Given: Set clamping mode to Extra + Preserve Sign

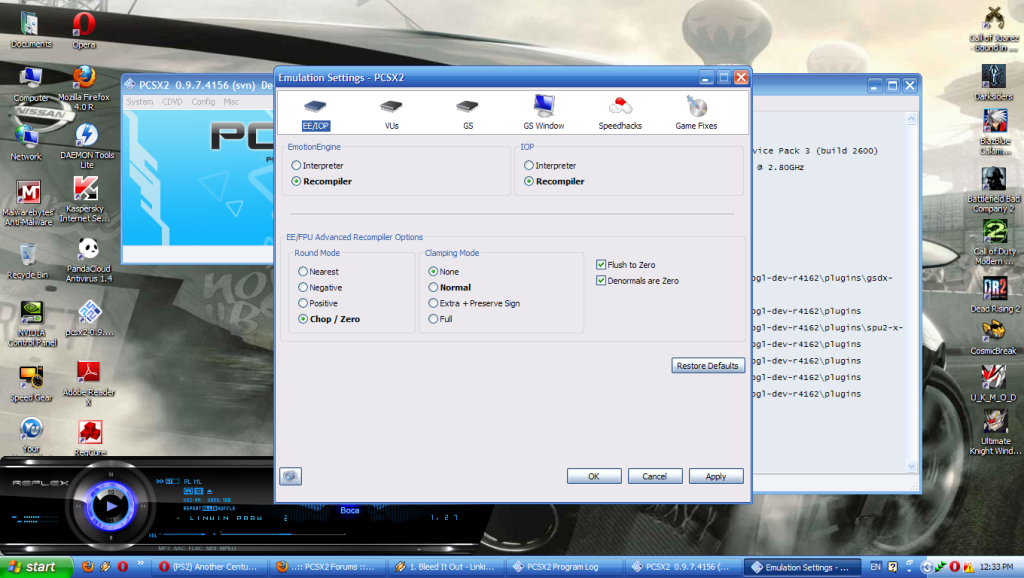Looking at the screenshot, I should pyautogui.click(x=475, y=304).
